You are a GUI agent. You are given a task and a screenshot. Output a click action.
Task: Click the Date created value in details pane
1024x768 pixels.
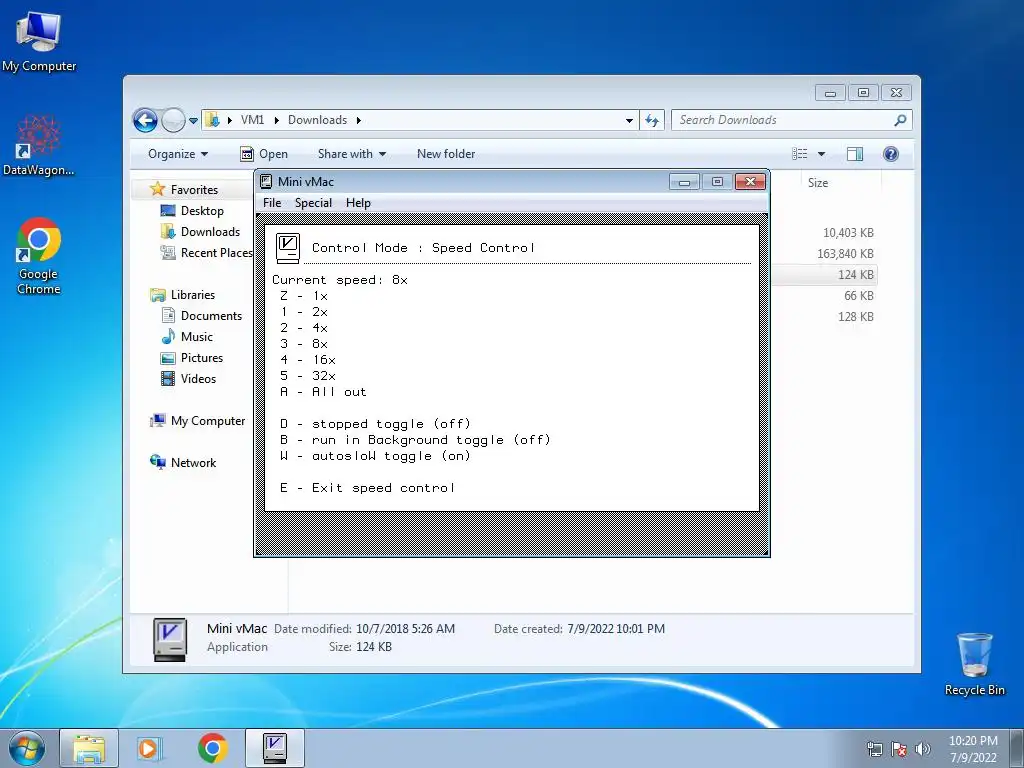click(x=616, y=629)
